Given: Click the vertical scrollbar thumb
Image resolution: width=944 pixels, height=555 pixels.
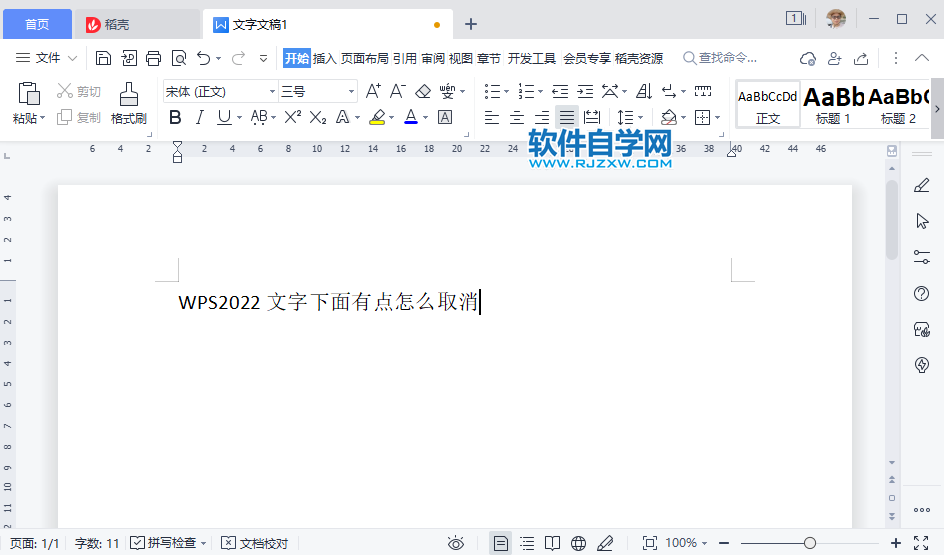Looking at the screenshot, I should tap(892, 219).
